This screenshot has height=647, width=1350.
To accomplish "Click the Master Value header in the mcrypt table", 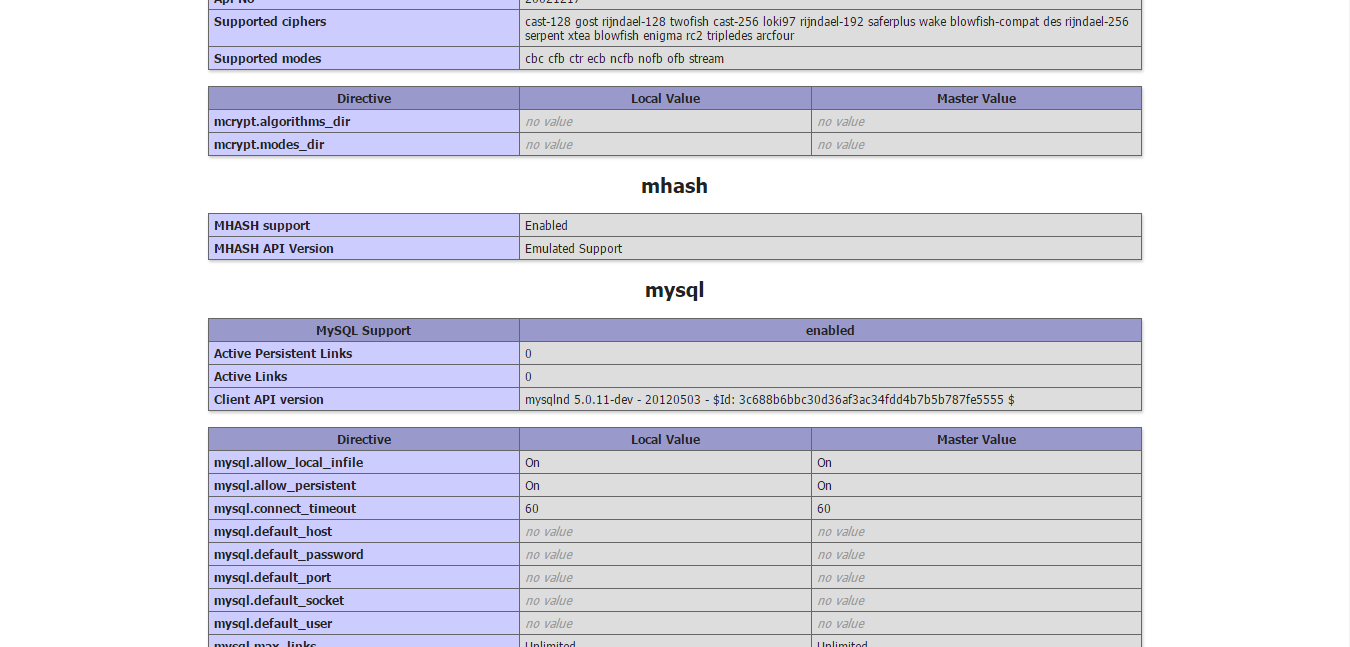I will (x=976, y=98).
